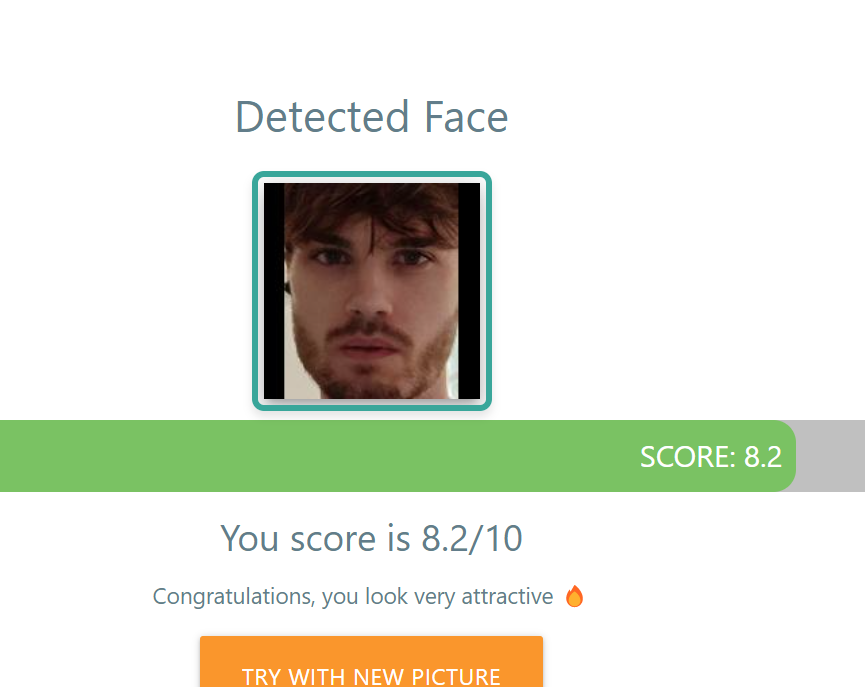This screenshot has height=687, width=865.
Task: Click the word 'Face' in the heading
Action: [466, 117]
